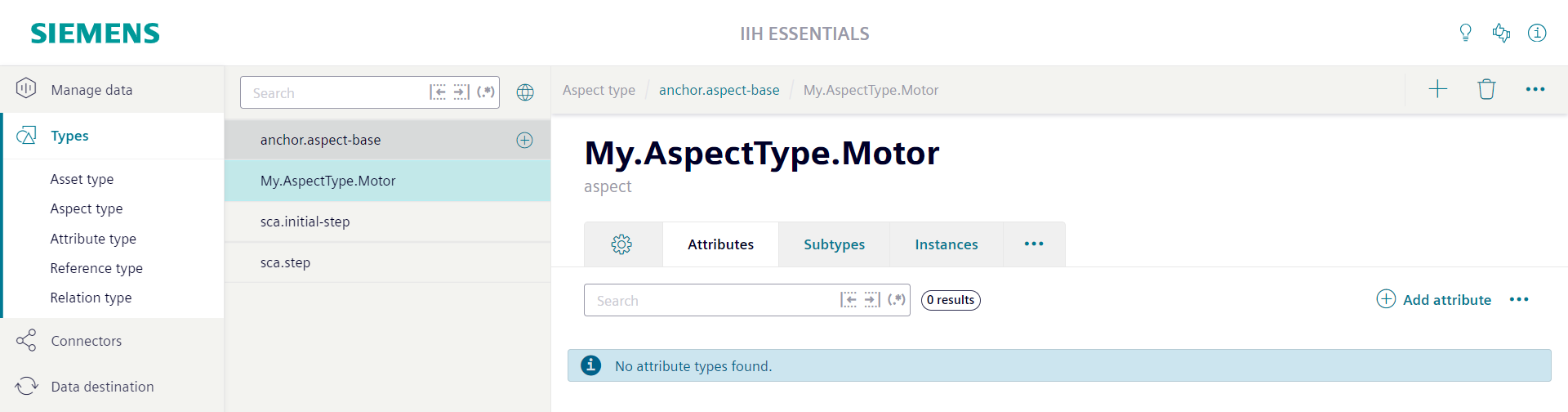This screenshot has height=412, width=1568.
Task: Toggle match-end option in type list search
Action: 461,92
